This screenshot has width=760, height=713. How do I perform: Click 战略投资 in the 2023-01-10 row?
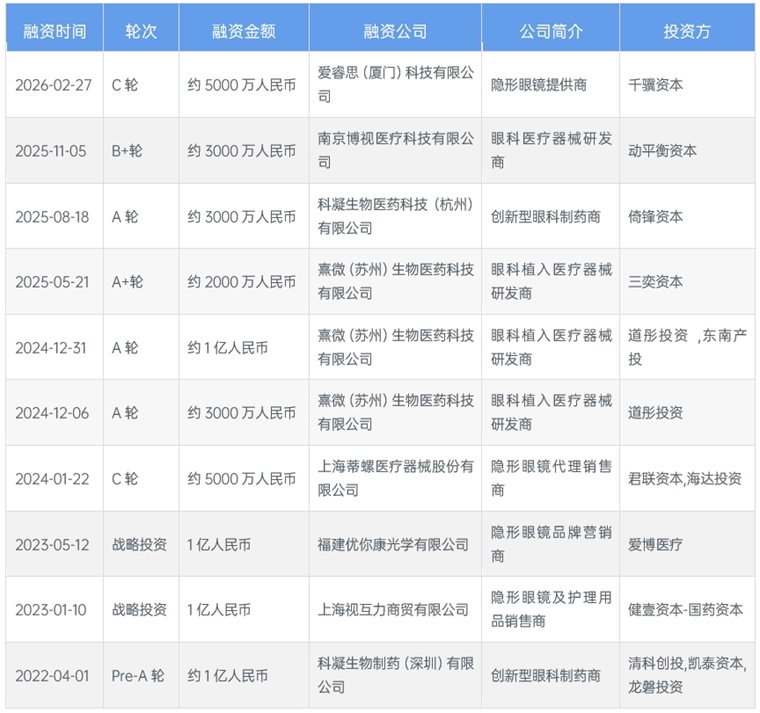[x=139, y=610]
